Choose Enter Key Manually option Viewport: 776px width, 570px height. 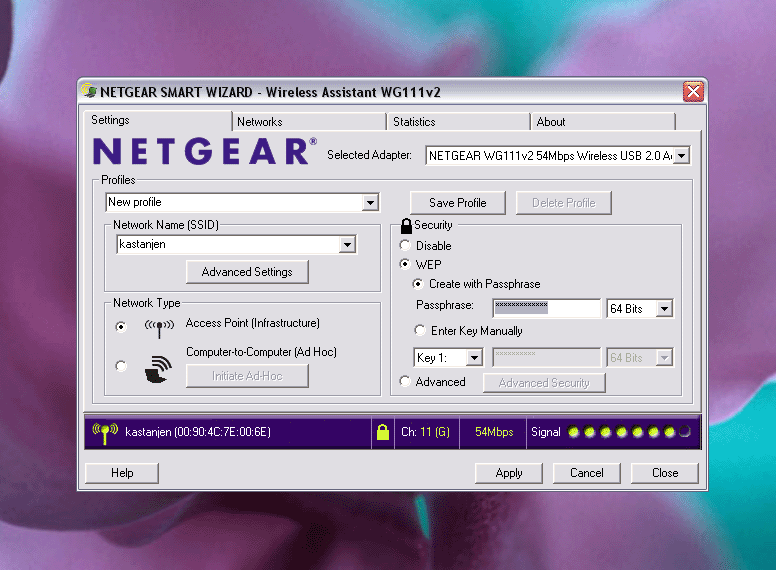click(x=420, y=330)
